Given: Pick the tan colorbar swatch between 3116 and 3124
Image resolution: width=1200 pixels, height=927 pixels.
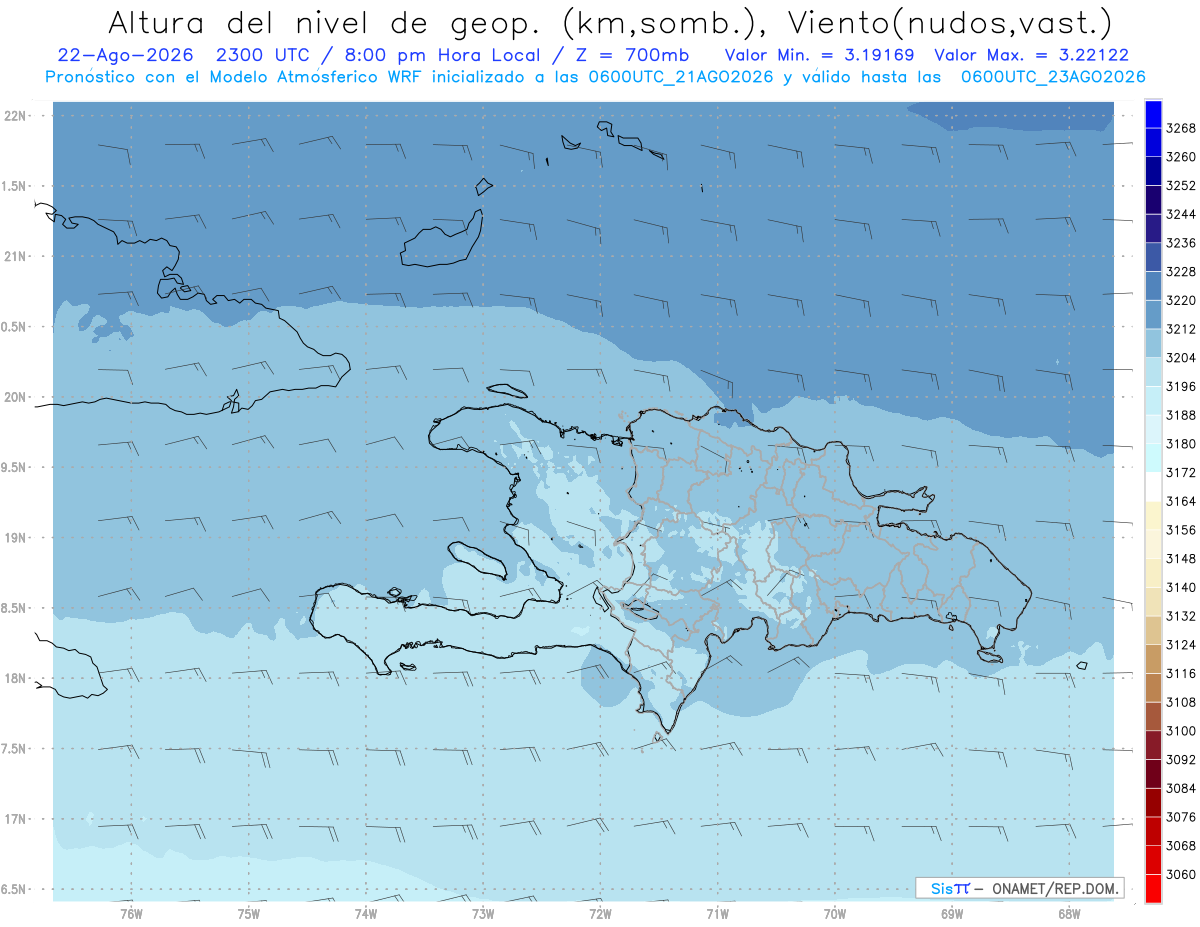Looking at the screenshot, I should pyautogui.click(x=1153, y=659).
